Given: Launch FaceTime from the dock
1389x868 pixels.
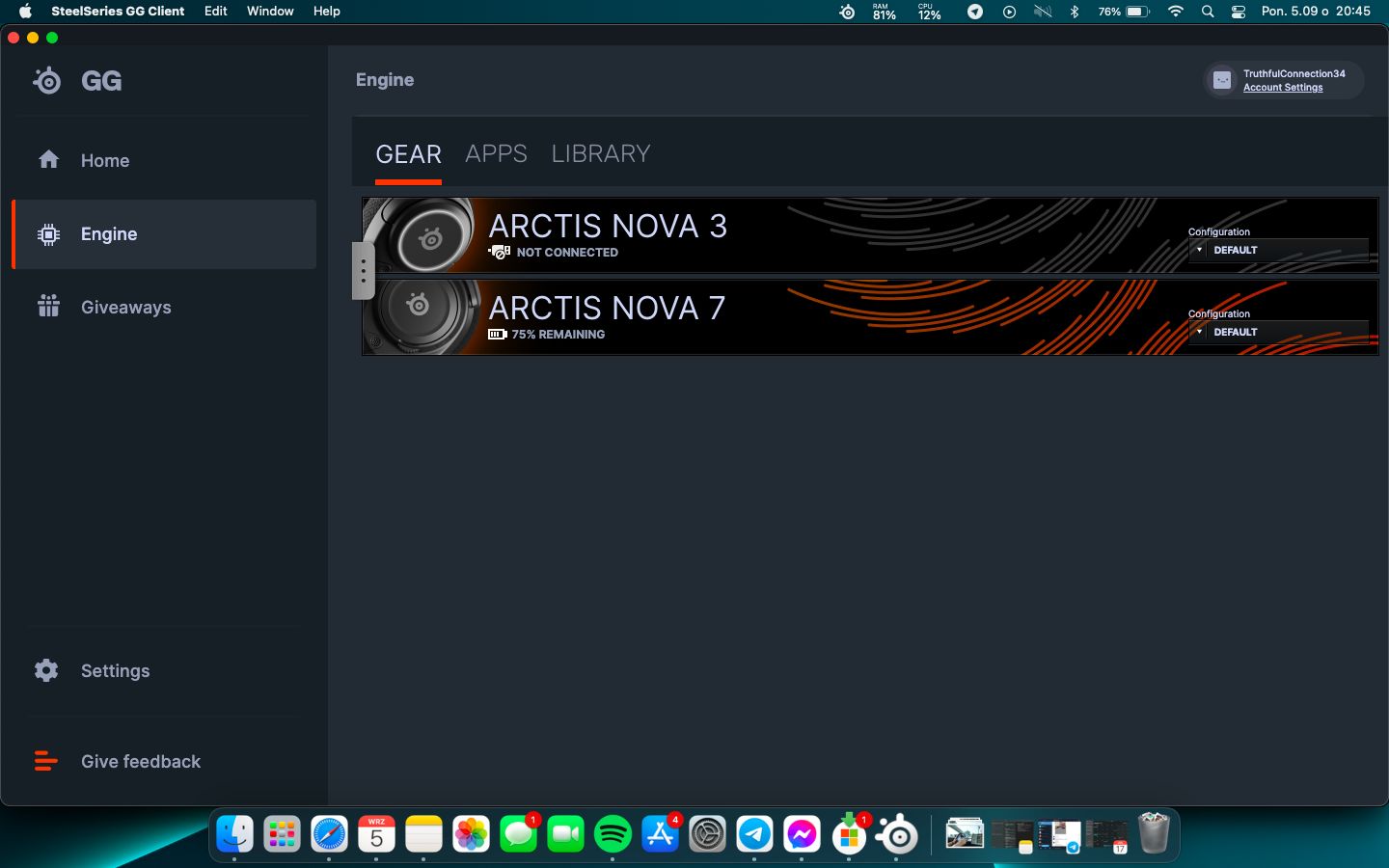Looking at the screenshot, I should [x=565, y=833].
